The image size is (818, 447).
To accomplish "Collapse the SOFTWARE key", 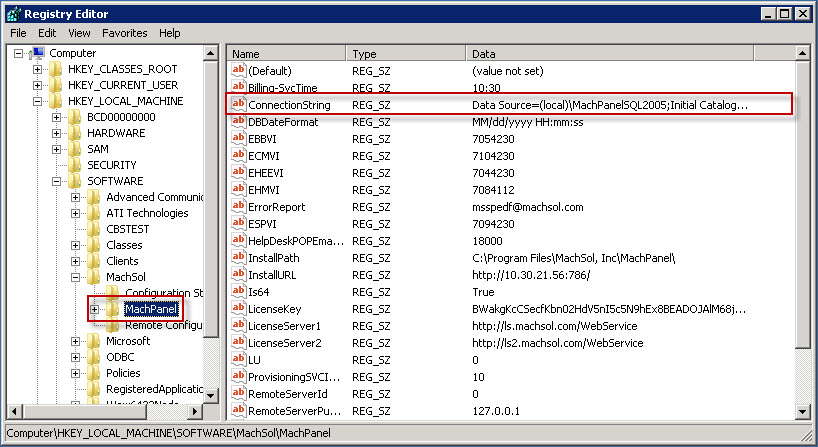I will pyautogui.click(x=56, y=182).
